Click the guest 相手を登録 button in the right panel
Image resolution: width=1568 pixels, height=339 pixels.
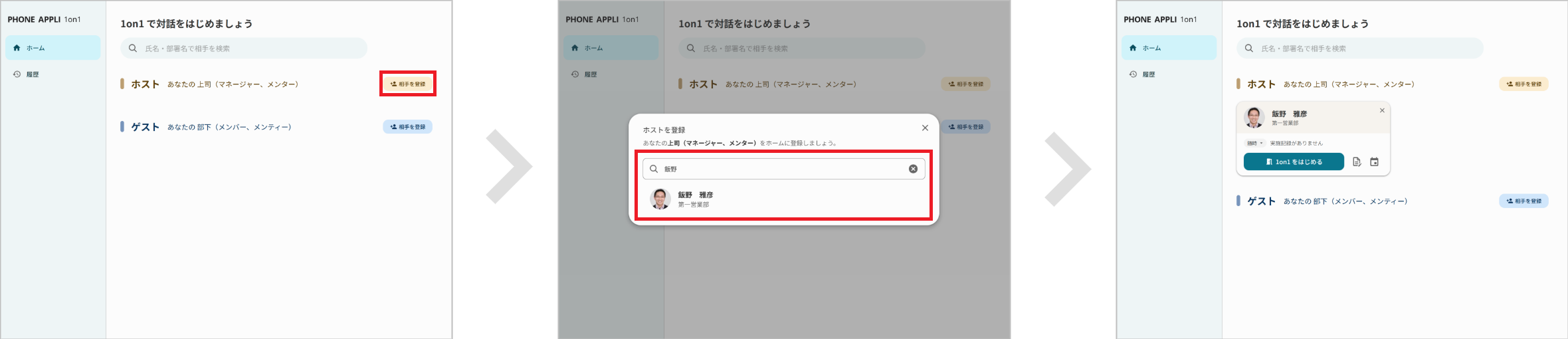point(1524,201)
